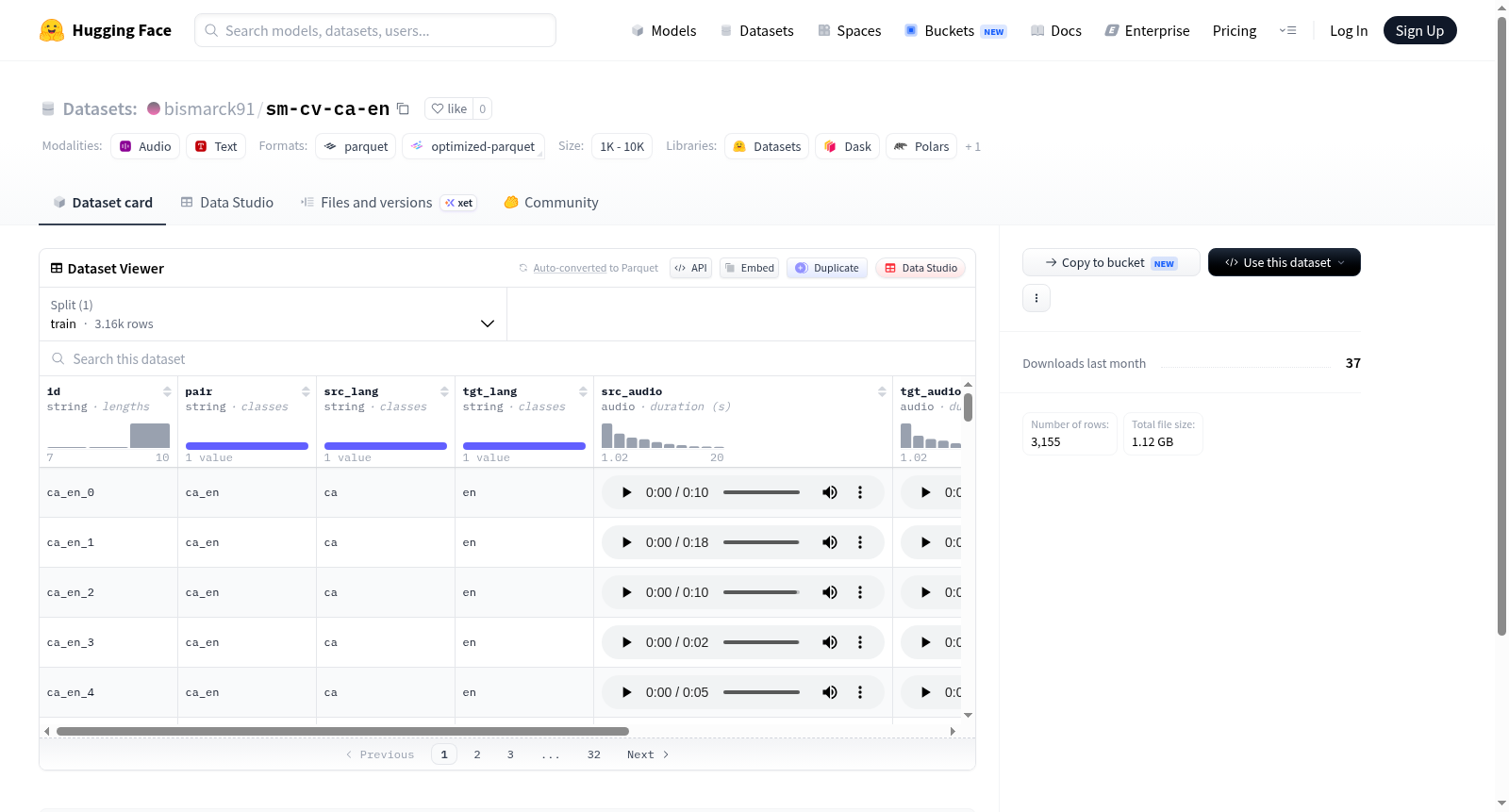Play tgt_audio for row ca_en_0
This screenshot has width=1509, height=812.
[925, 492]
